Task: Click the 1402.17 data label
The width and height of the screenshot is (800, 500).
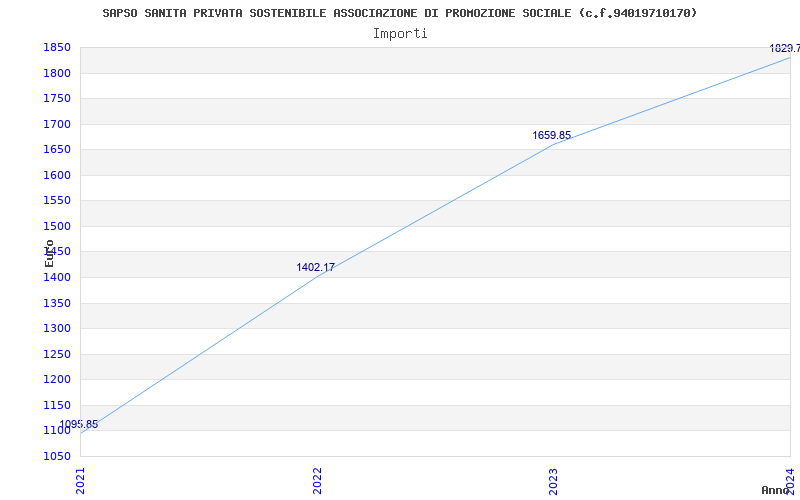Action: tap(315, 267)
